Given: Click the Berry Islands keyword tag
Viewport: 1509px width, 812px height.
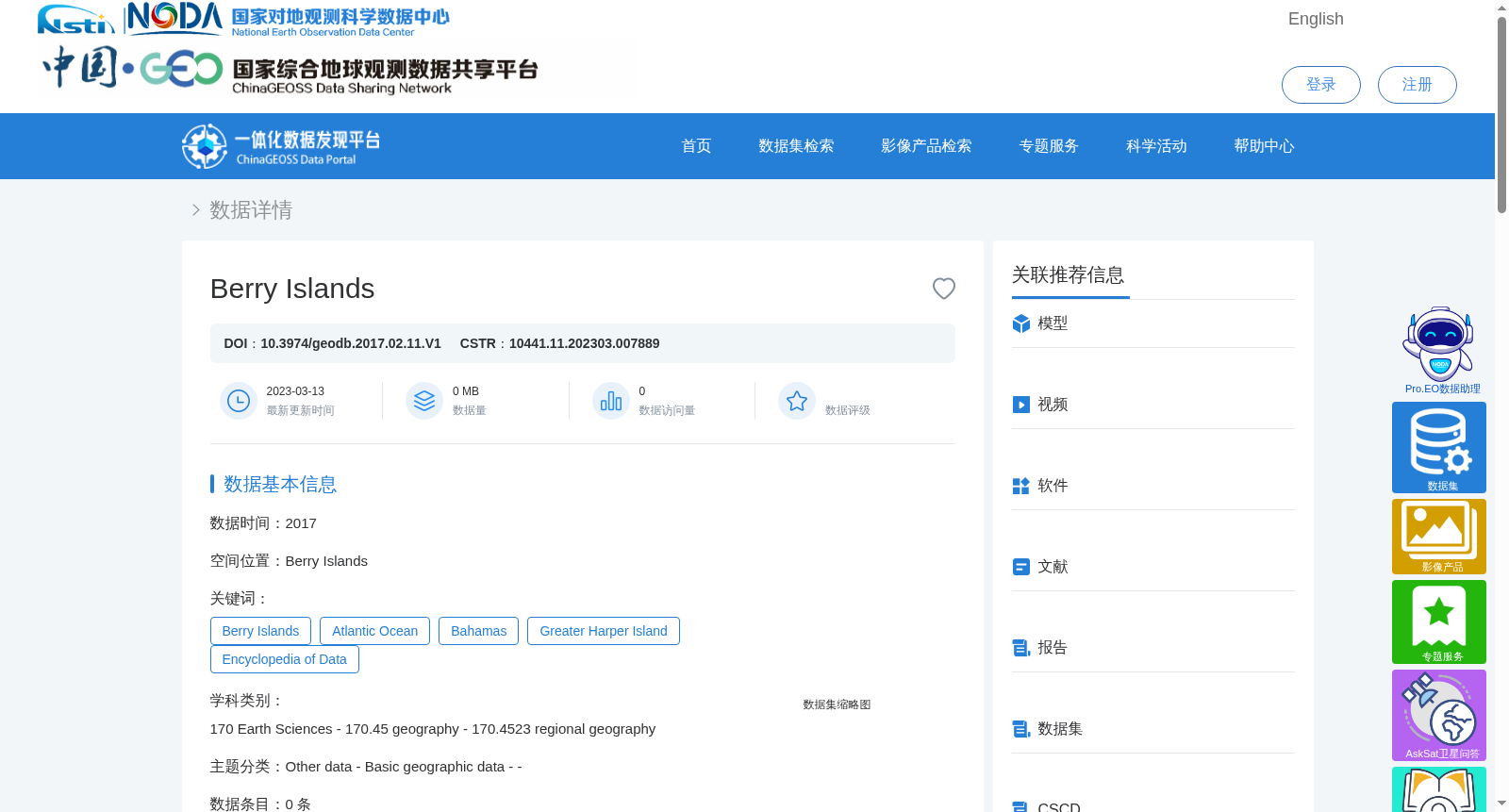Looking at the screenshot, I should coord(260,631).
